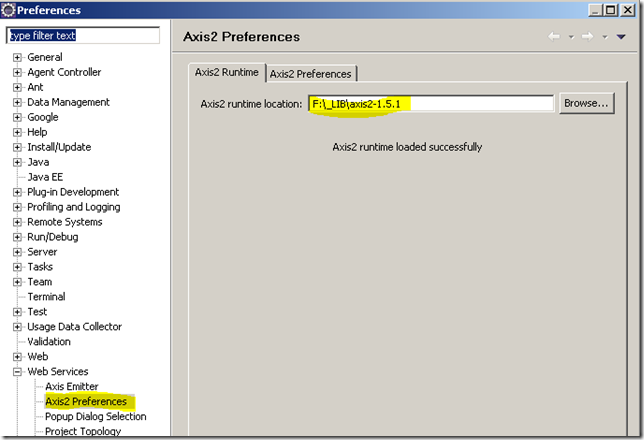Minimize the Preferences window
The height and width of the screenshot is (440, 644).
(596, 10)
